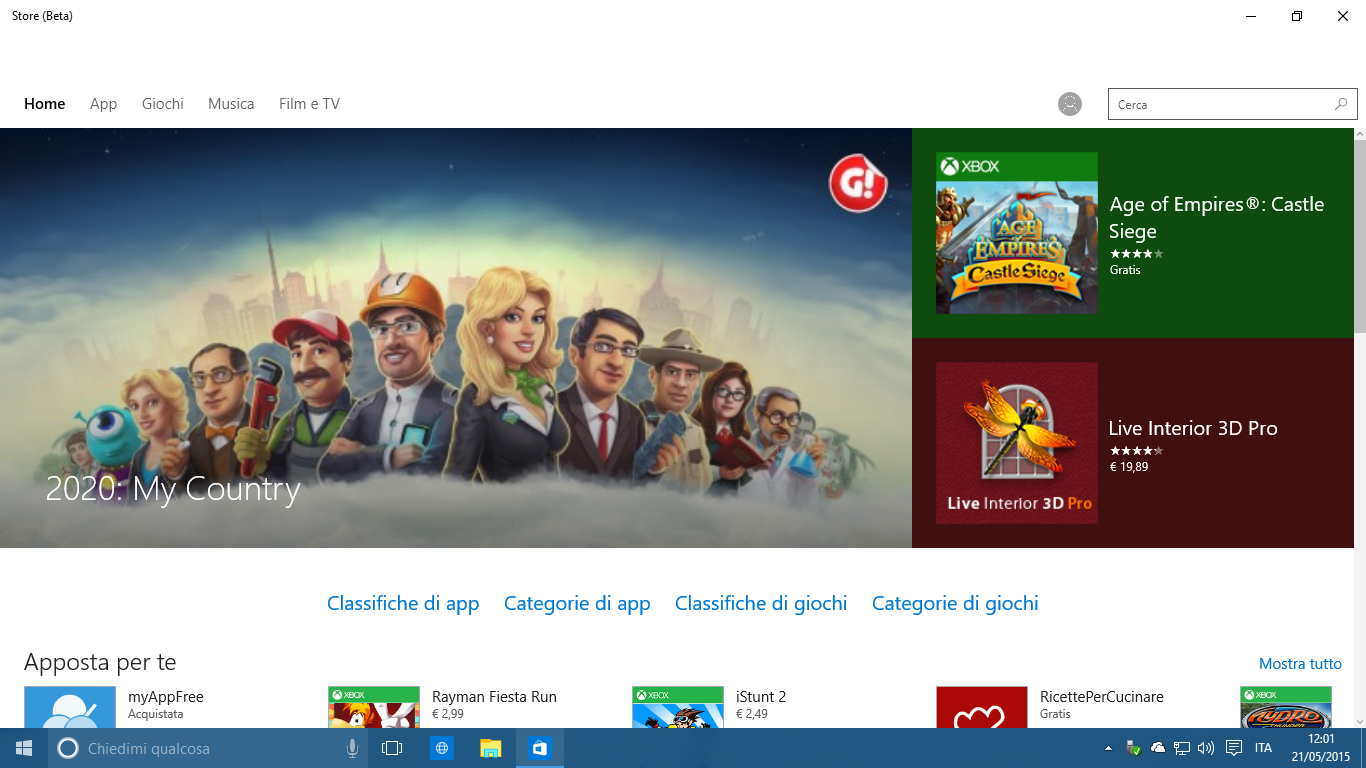Screen dimensions: 1366x768
Task: Open the OneDrive cloud tray icon
Action: pyautogui.click(x=1158, y=748)
